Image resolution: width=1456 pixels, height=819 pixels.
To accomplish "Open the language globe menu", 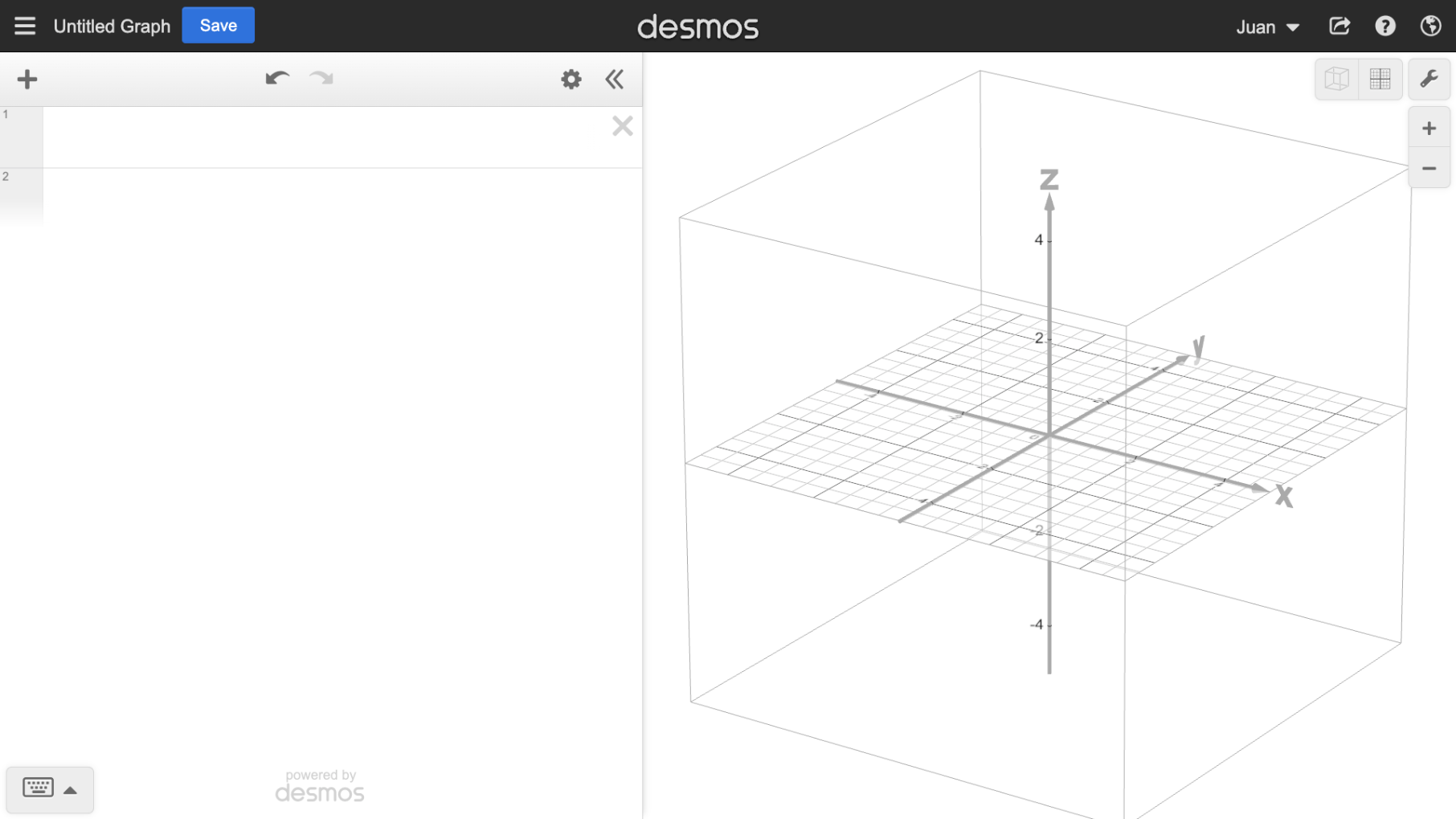I will pyautogui.click(x=1430, y=27).
